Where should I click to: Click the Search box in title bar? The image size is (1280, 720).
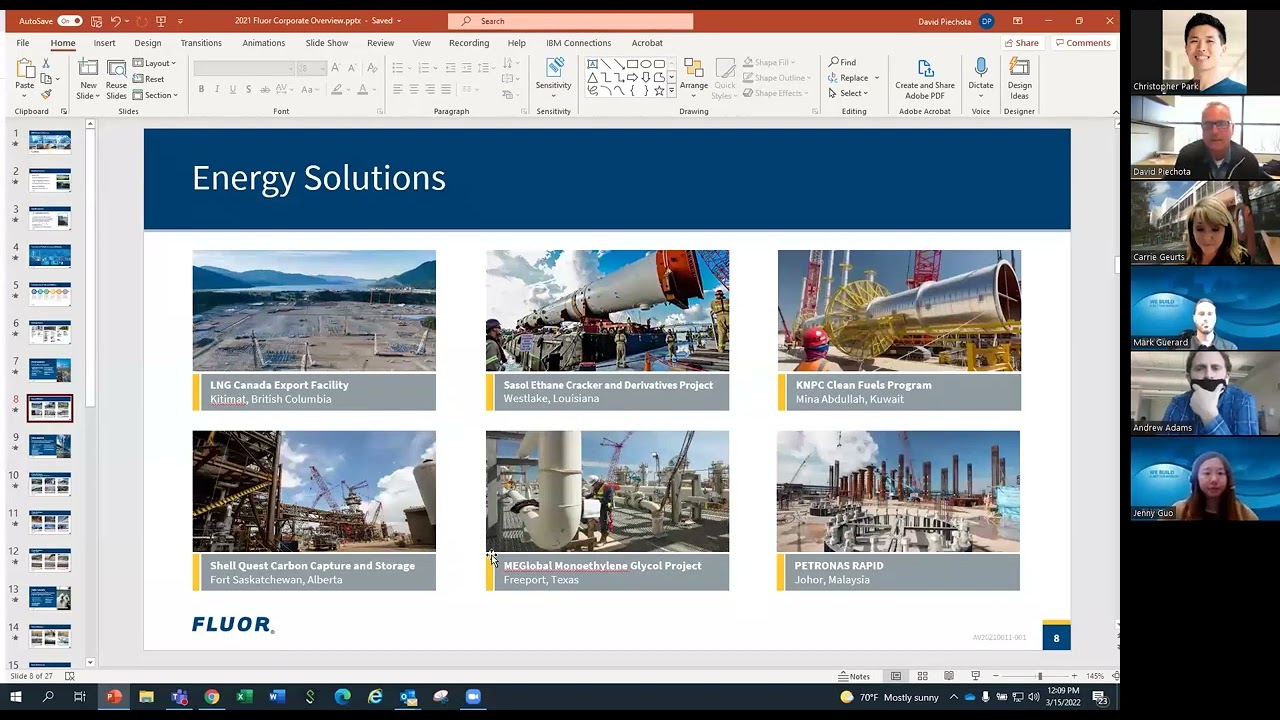click(570, 21)
